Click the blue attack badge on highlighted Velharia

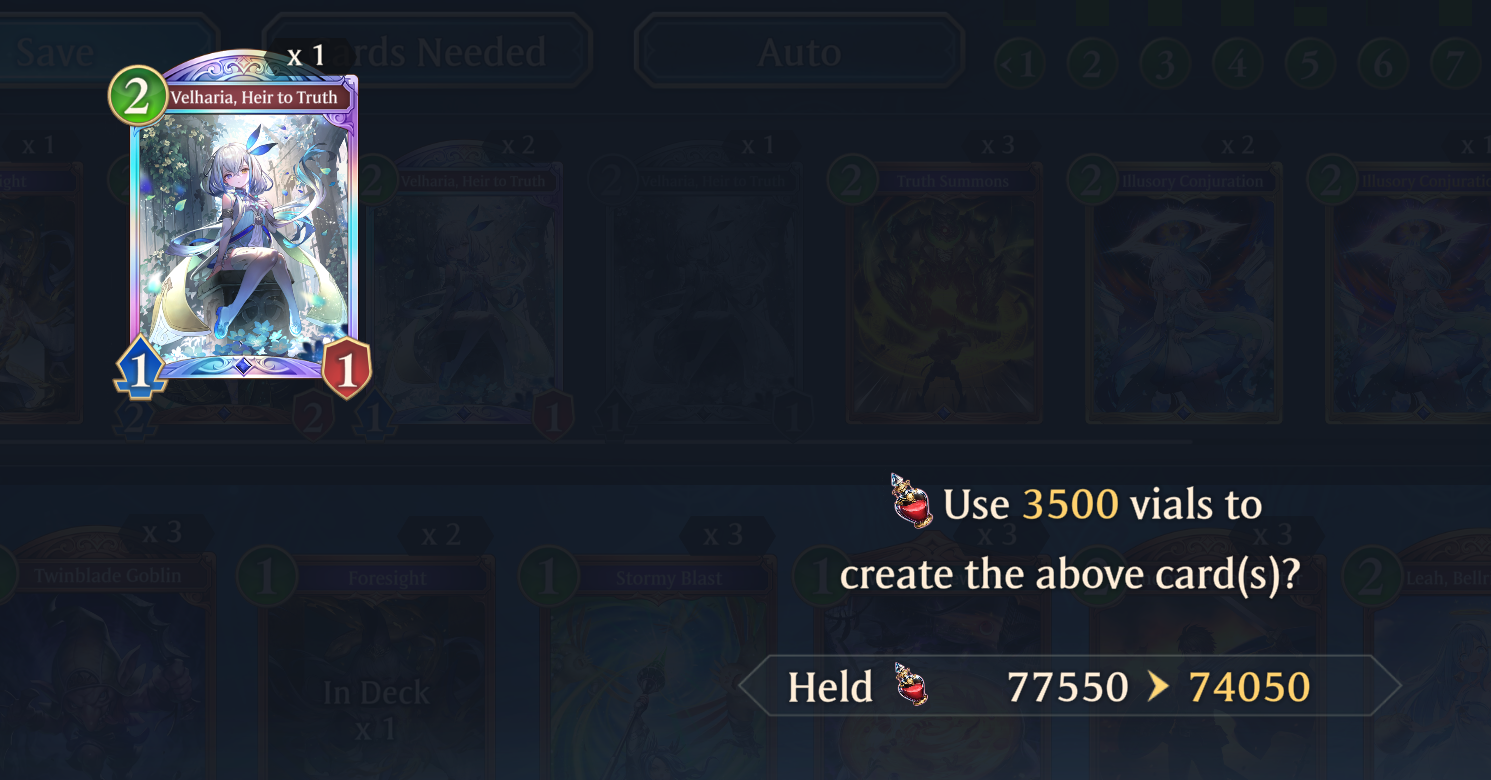(140, 369)
